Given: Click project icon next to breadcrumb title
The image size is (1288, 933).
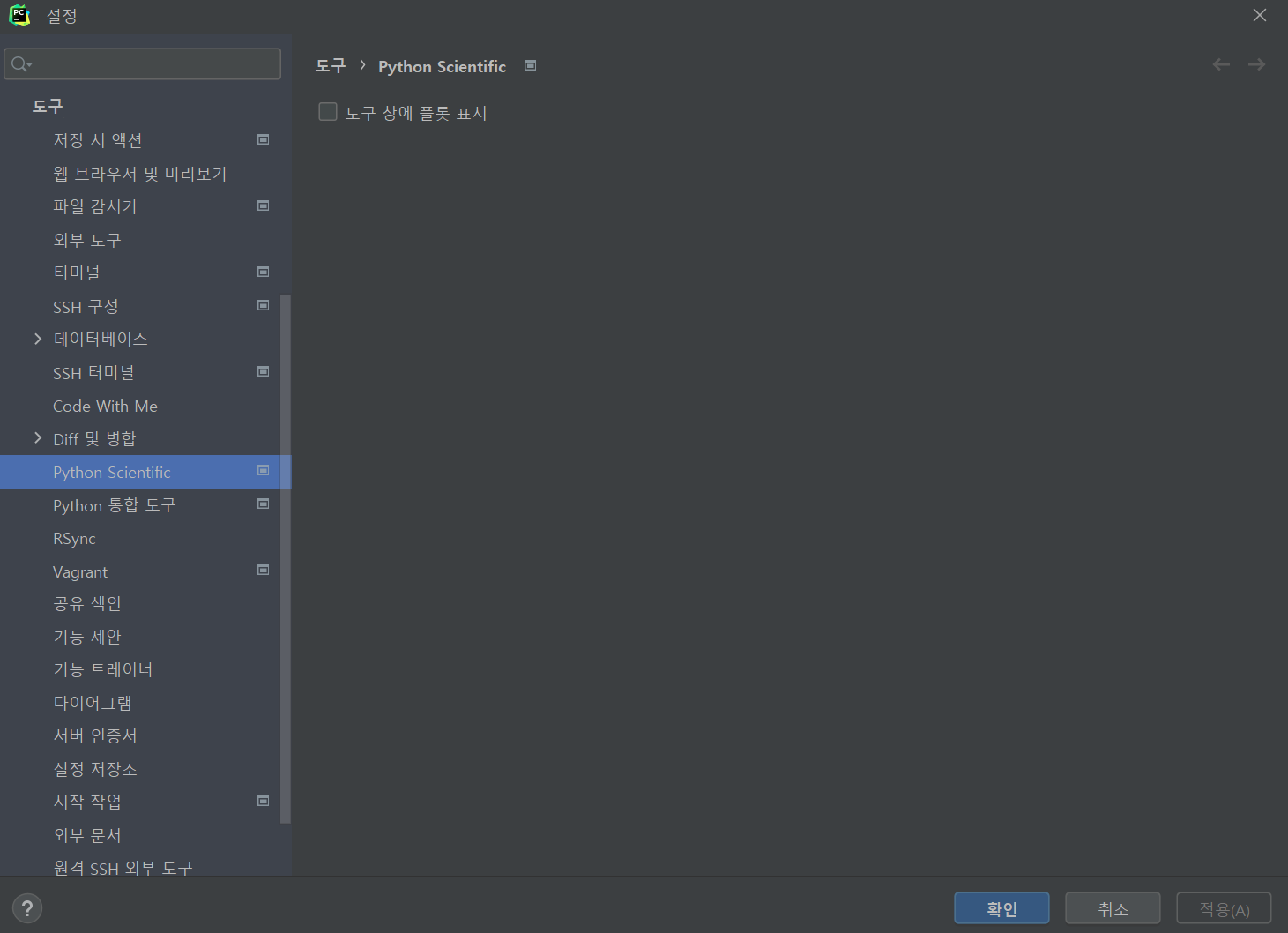Looking at the screenshot, I should [530, 65].
